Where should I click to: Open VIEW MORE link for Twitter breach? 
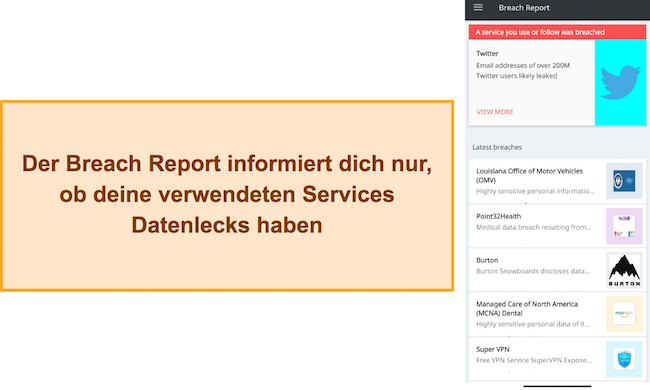[495, 112]
